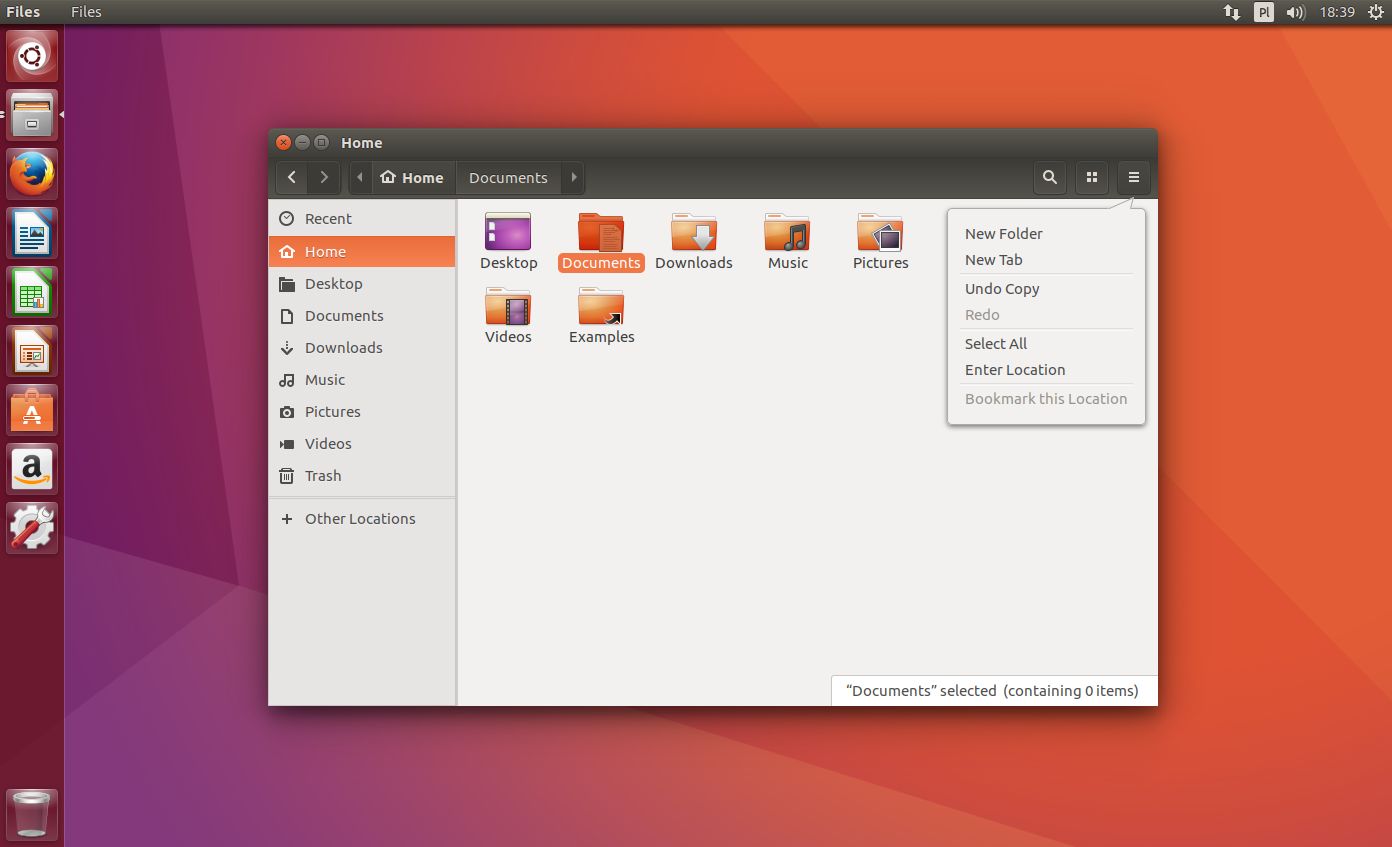Click the search magnifier icon in toolbar
Screen dimensions: 1392x847
pyautogui.click(x=1049, y=178)
